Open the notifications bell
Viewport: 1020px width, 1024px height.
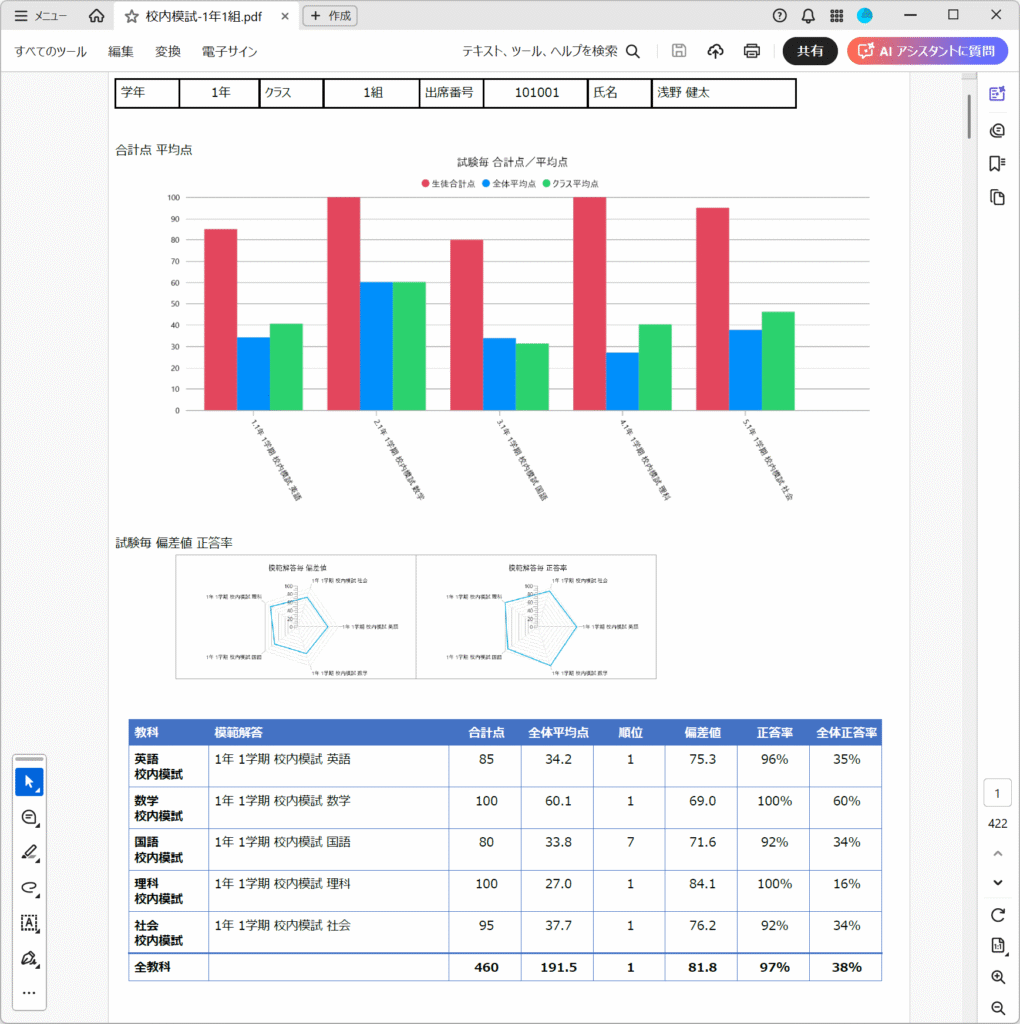click(808, 15)
